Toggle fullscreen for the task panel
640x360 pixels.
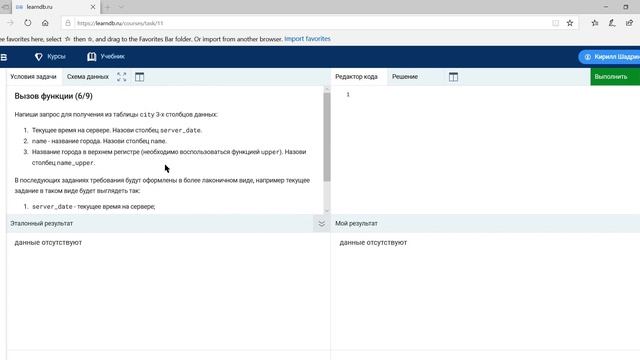point(122,77)
